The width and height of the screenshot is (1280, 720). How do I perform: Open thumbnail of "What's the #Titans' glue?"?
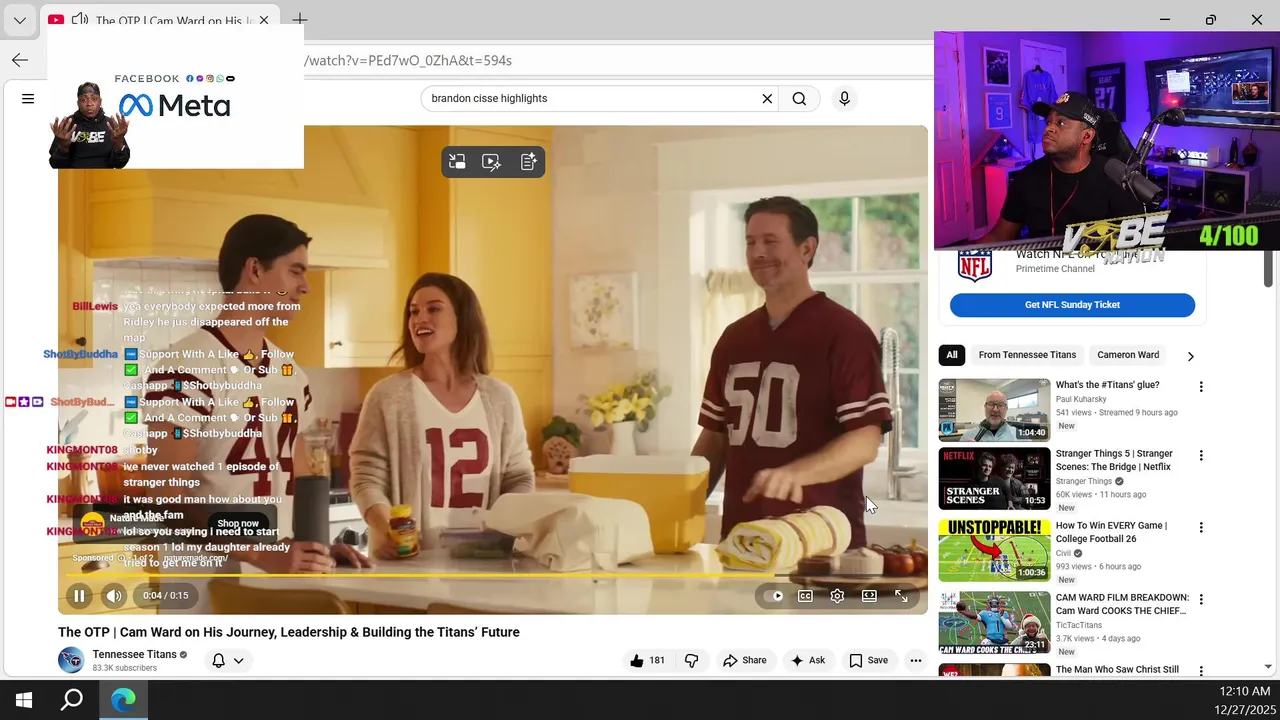(x=994, y=410)
